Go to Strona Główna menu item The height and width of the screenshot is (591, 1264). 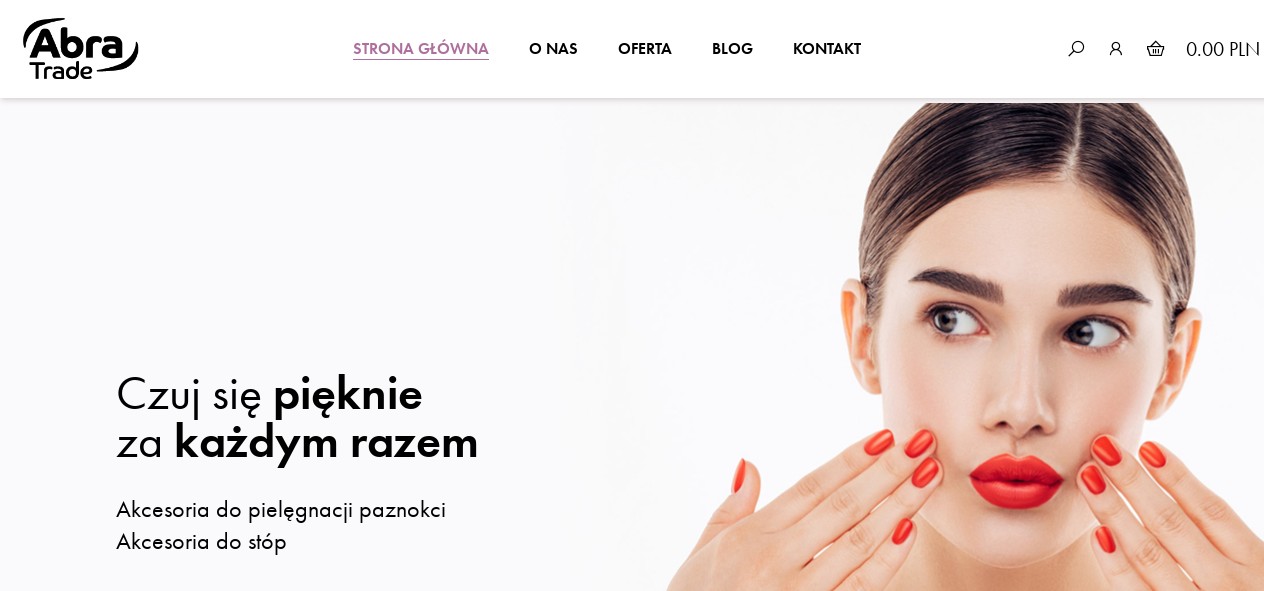(421, 49)
